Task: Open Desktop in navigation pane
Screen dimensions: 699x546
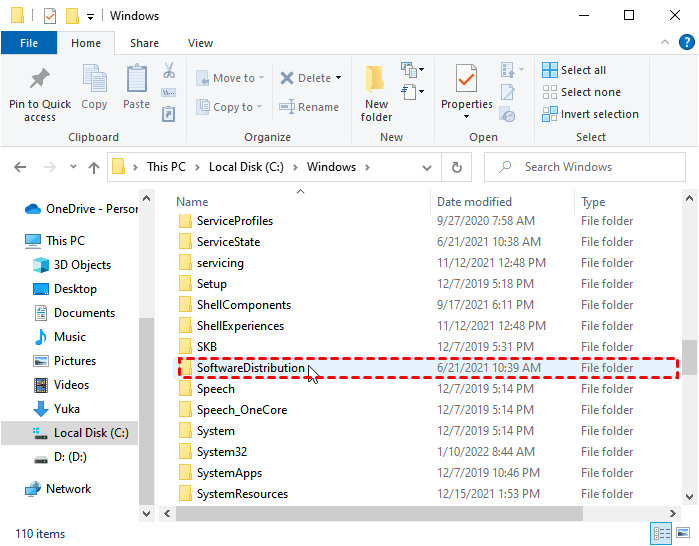Action: click(65, 289)
